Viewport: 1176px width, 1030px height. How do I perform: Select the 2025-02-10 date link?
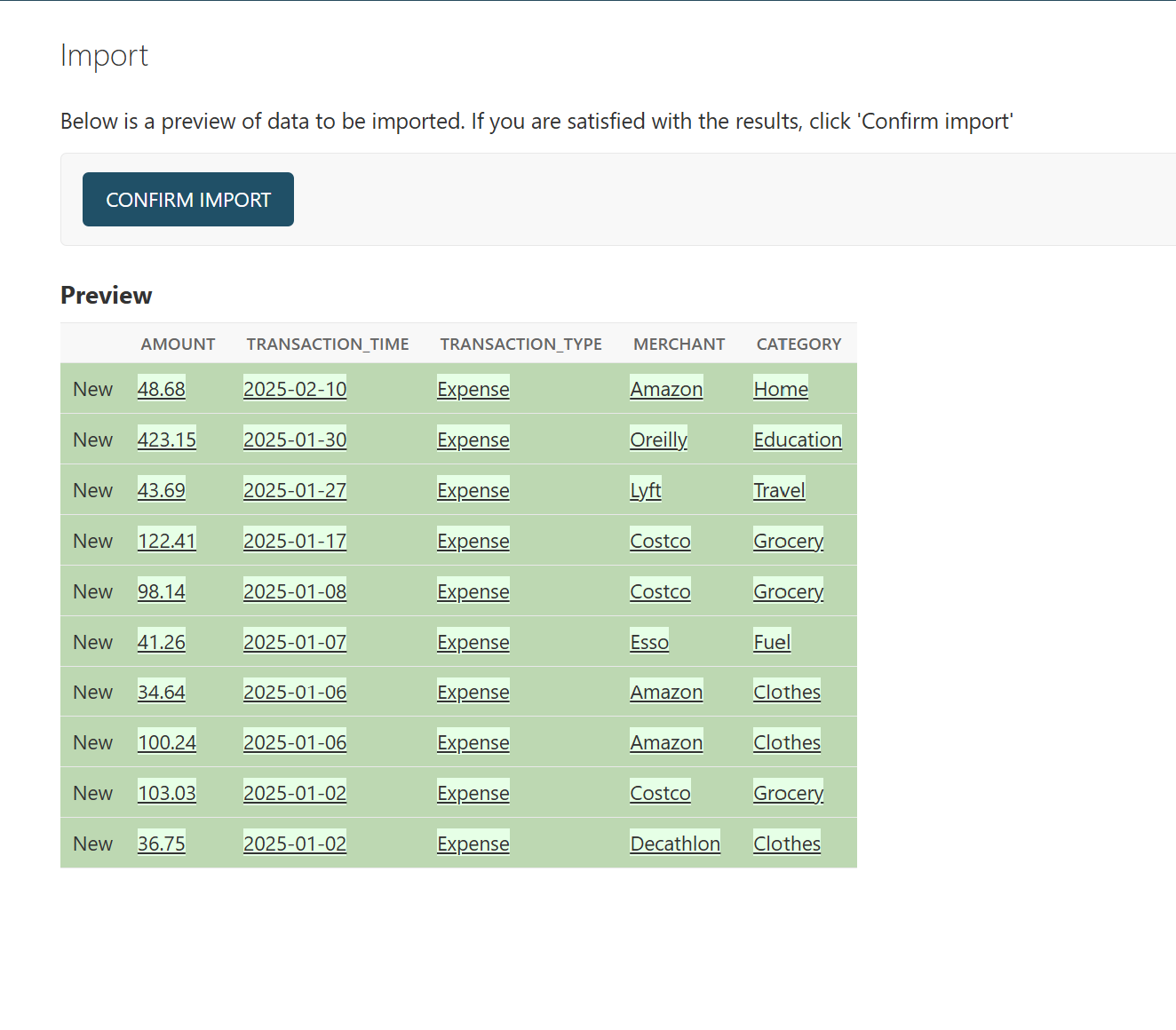pyautogui.click(x=295, y=389)
